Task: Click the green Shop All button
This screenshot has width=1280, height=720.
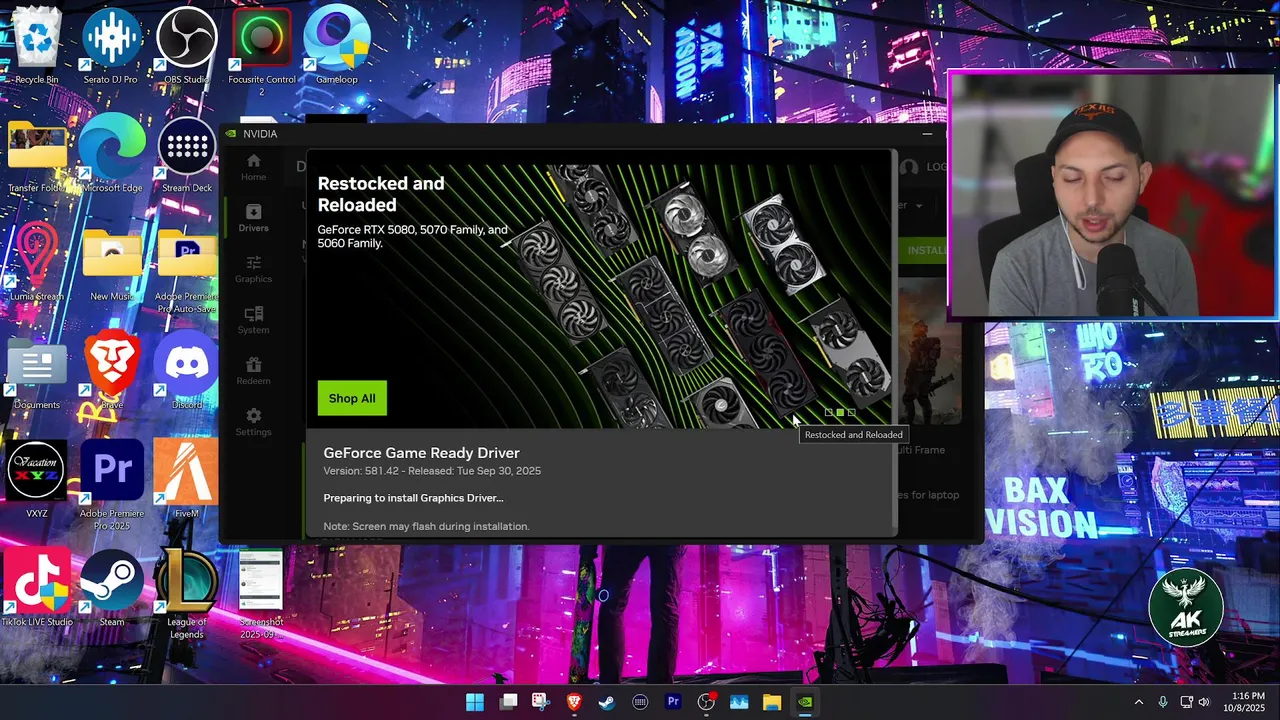Action: tap(352, 398)
